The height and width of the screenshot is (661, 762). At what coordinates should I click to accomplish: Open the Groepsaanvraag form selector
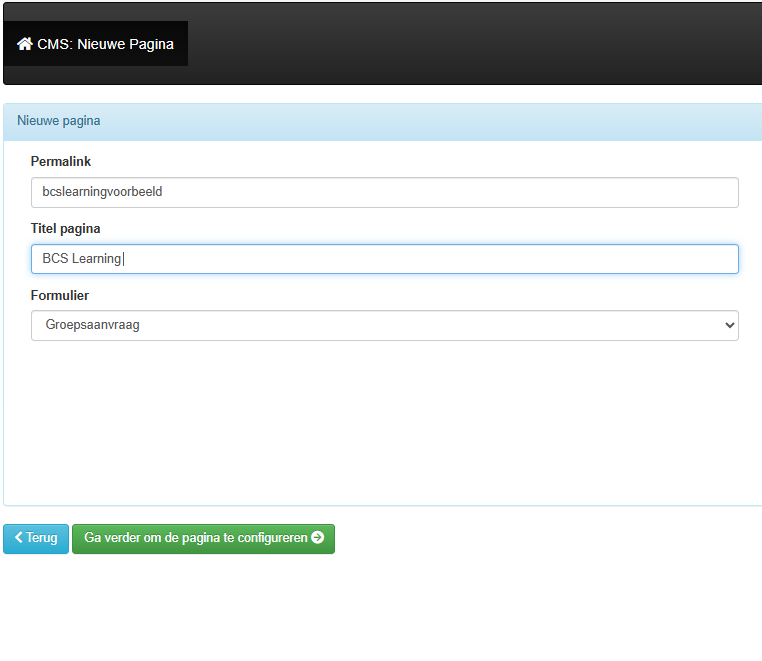[384, 325]
